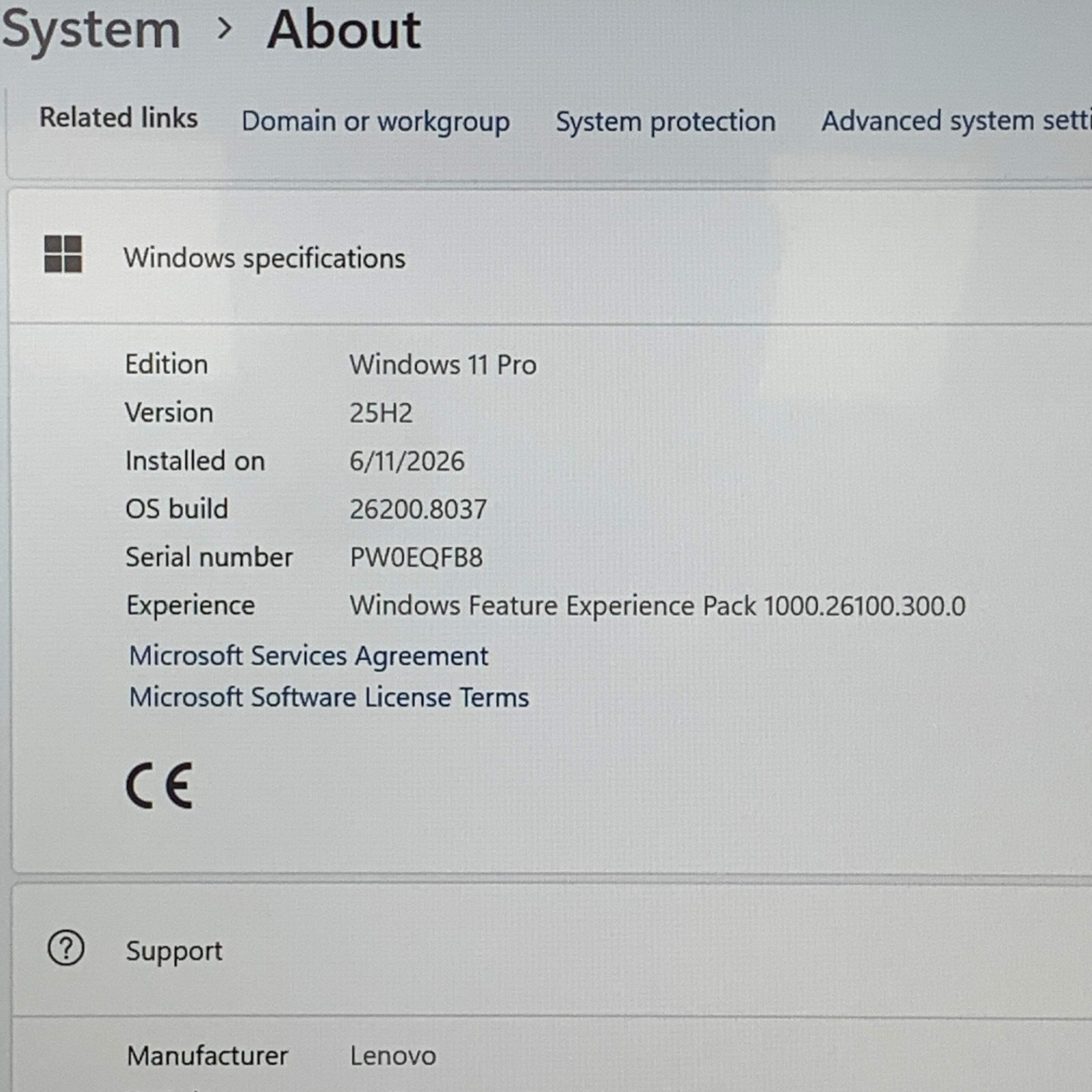The width and height of the screenshot is (1092, 1092).
Task: Open Microsoft Services Agreement link
Action: (308, 656)
